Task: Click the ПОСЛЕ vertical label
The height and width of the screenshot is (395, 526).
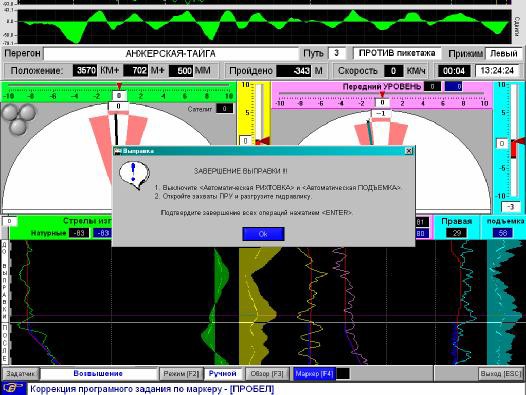Action: [x=5, y=343]
